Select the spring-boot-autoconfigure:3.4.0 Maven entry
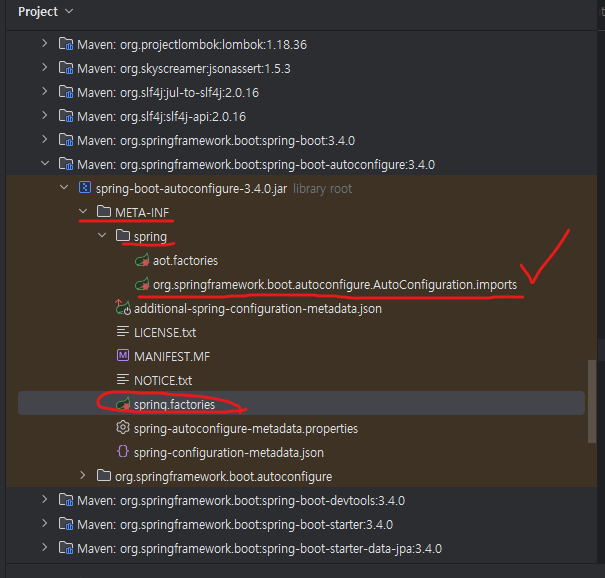This screenshot has height=578, width=605. tap(256, 165)
